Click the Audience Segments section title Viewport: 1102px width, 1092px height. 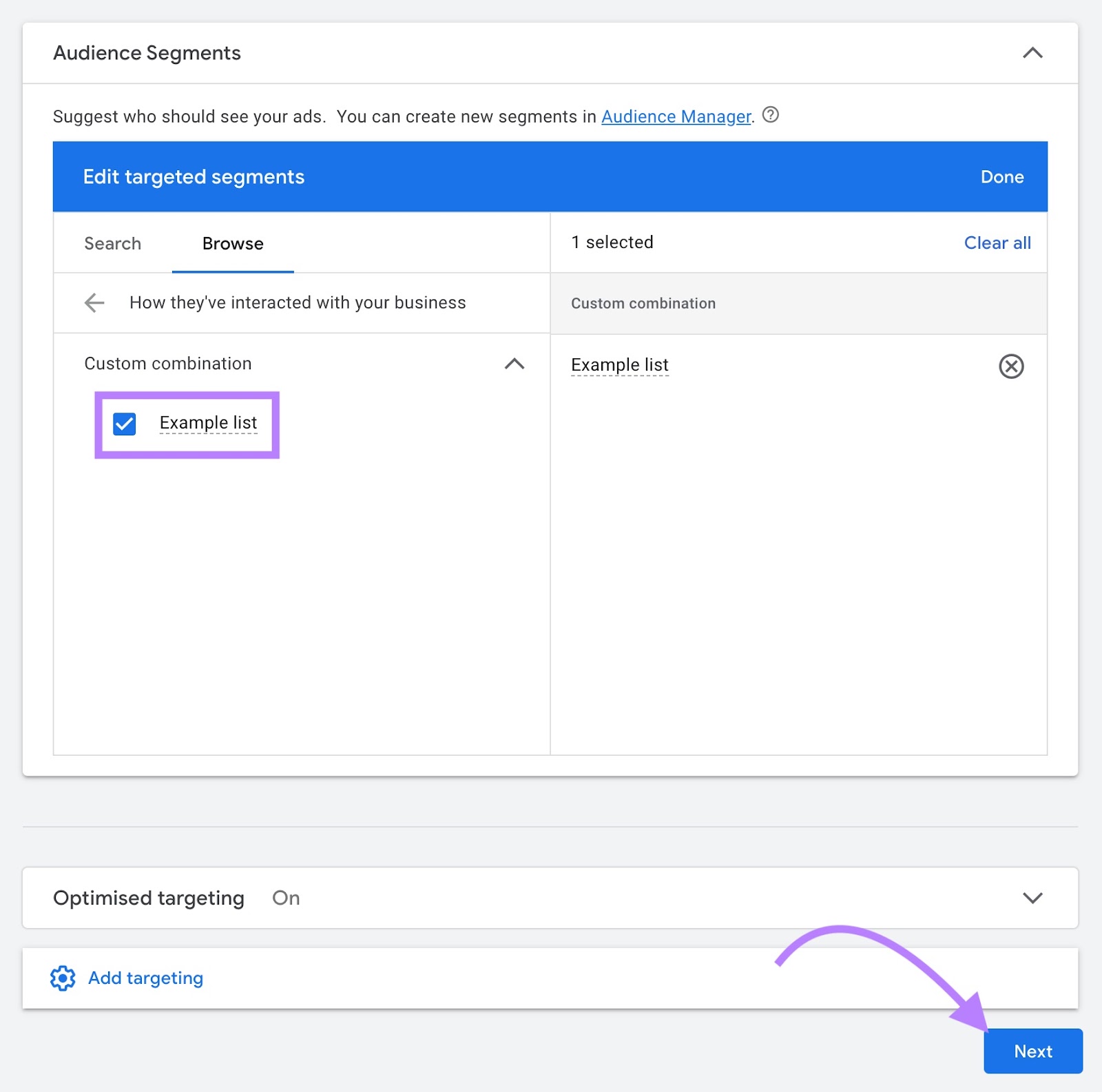coord(147,53)
